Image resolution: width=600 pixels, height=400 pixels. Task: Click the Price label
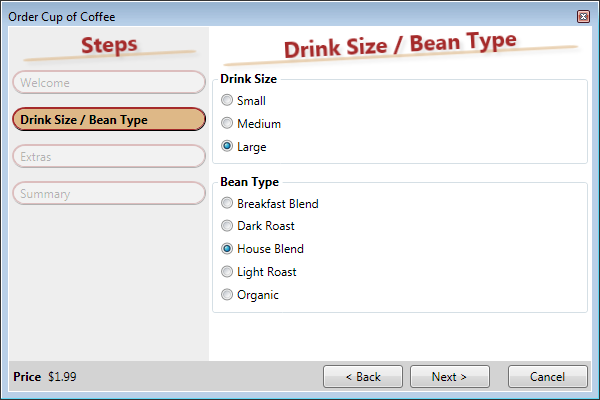pos(27,377)
